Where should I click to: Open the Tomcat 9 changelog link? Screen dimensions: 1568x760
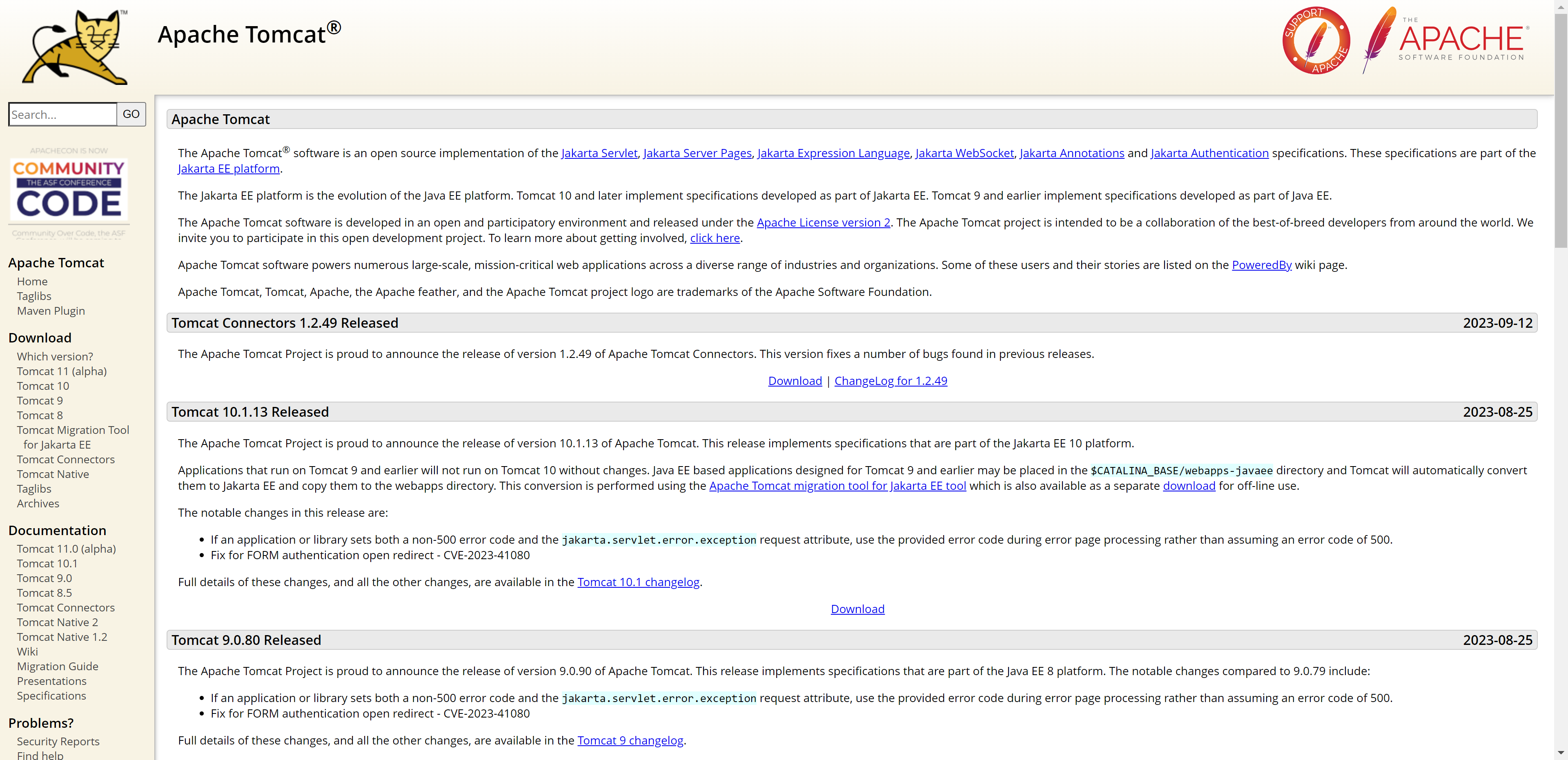click(x=630, y=740)
